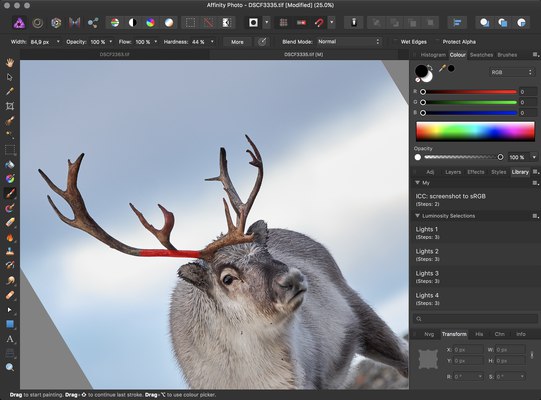Activate the Hand view tool
This screenshot has width=541, height=400.
tap(10, 62)
